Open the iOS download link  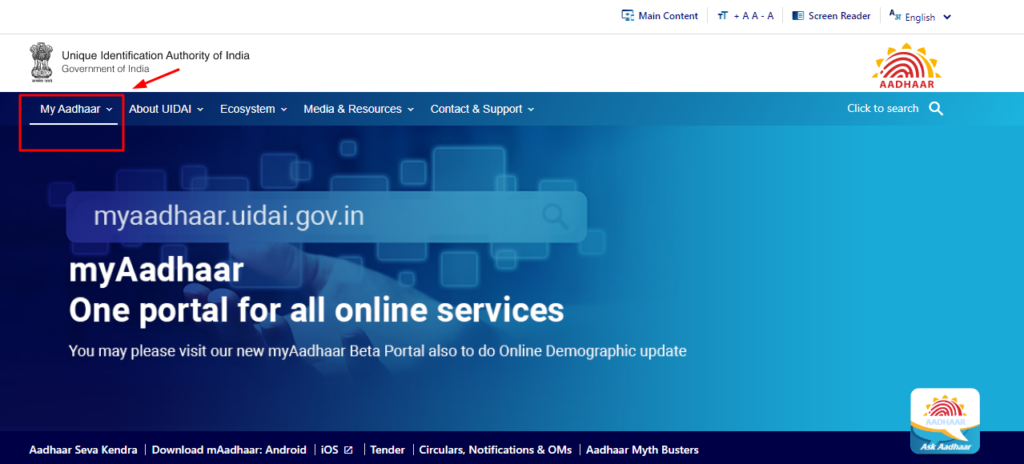pos(330,450)
